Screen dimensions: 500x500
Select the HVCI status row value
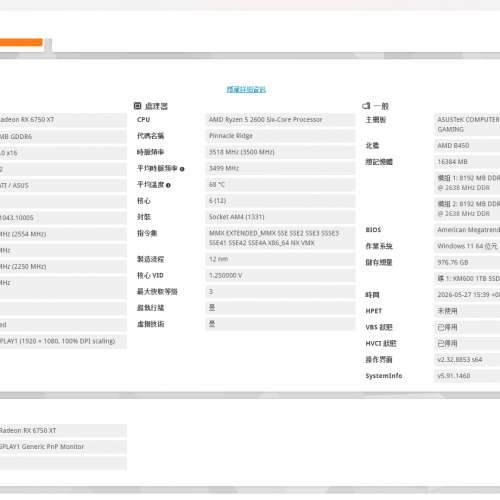(467, 344)
